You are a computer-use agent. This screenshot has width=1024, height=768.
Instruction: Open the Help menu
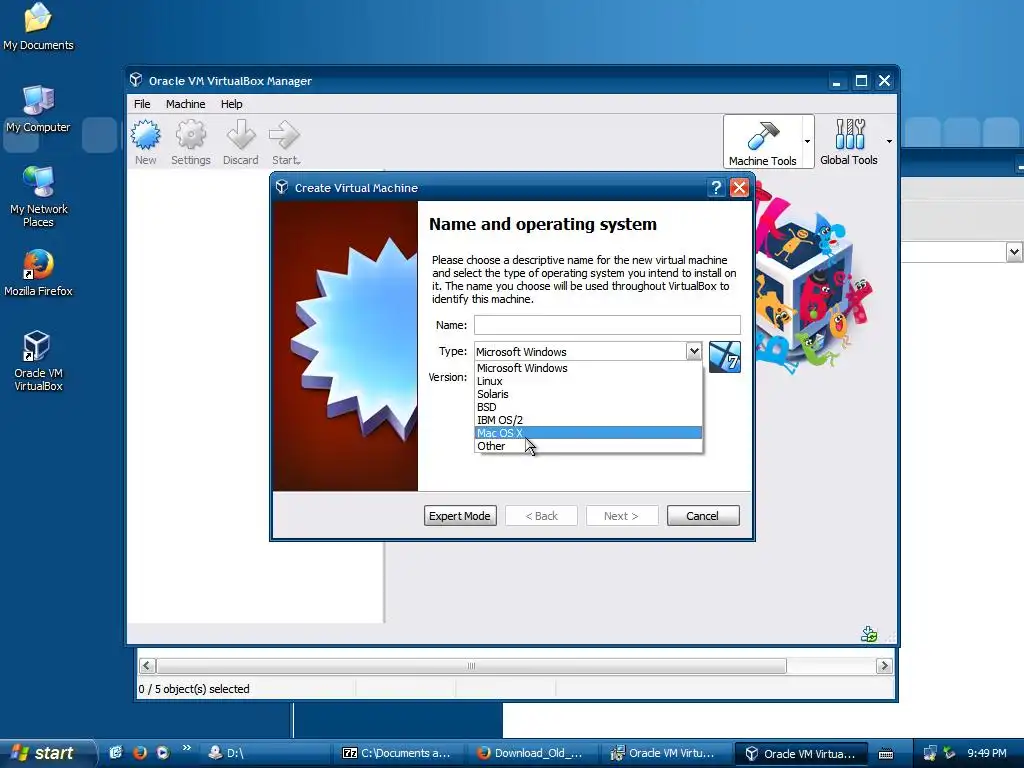tap(231, 104)
